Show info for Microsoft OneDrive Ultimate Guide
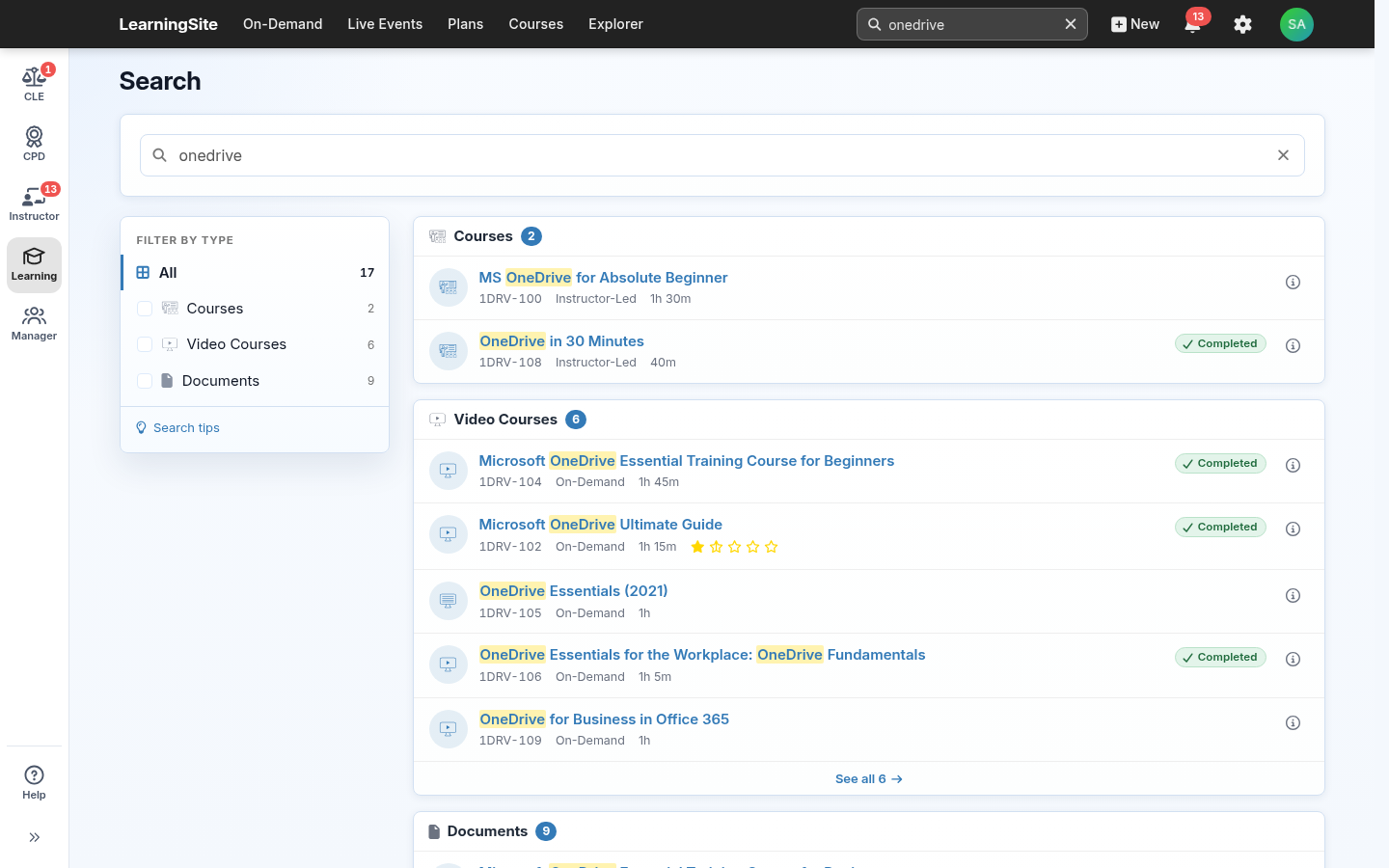This screenshot has height=868, width=1389. click(1293, 529)
